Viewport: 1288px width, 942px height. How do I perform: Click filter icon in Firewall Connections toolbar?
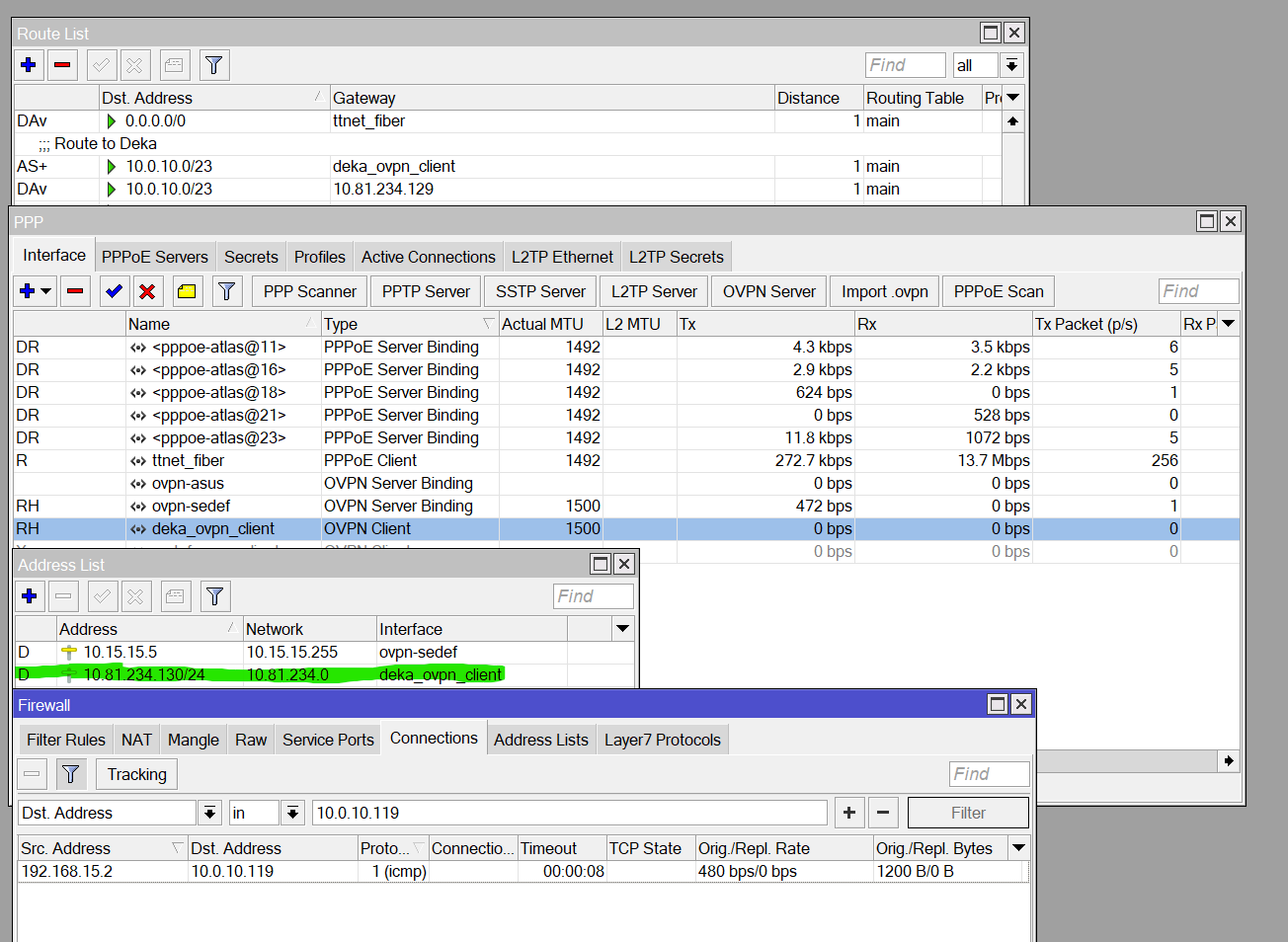click(x=71, y=774)
